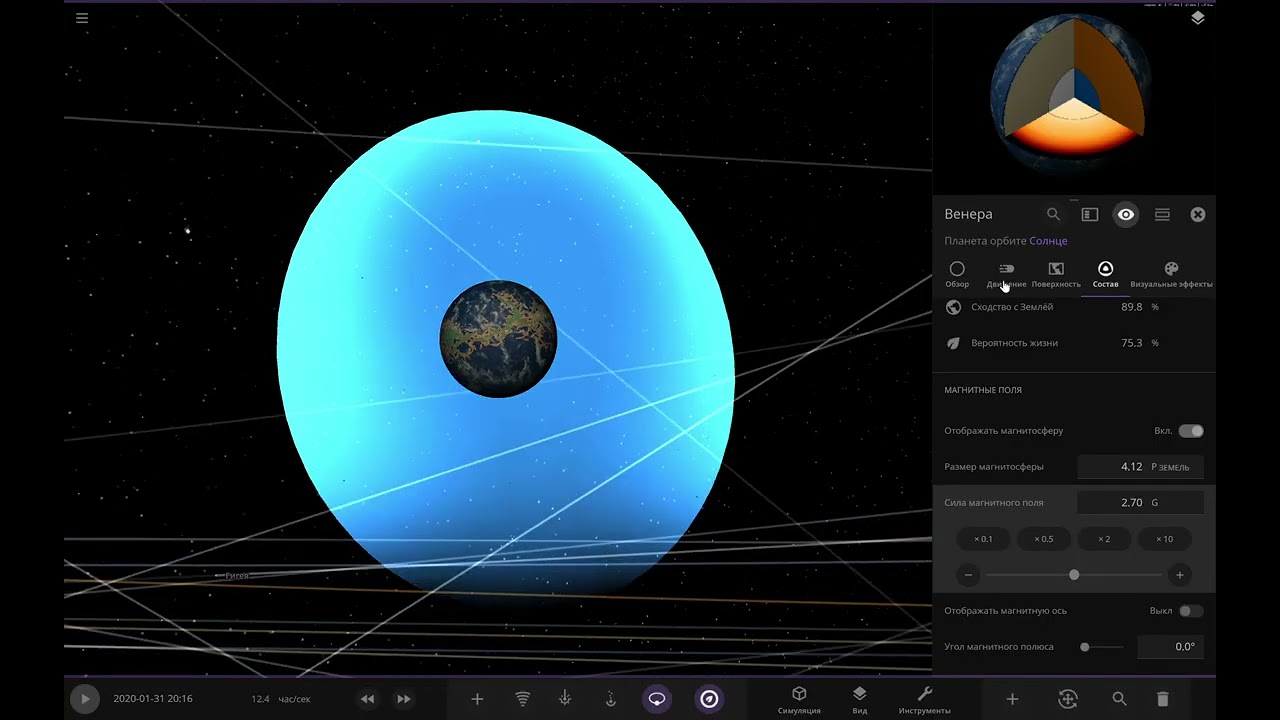Viewport: 1280px width, 720px height.
Task: Click the magnetic field strength slider handle
Action: point(1074,575)
